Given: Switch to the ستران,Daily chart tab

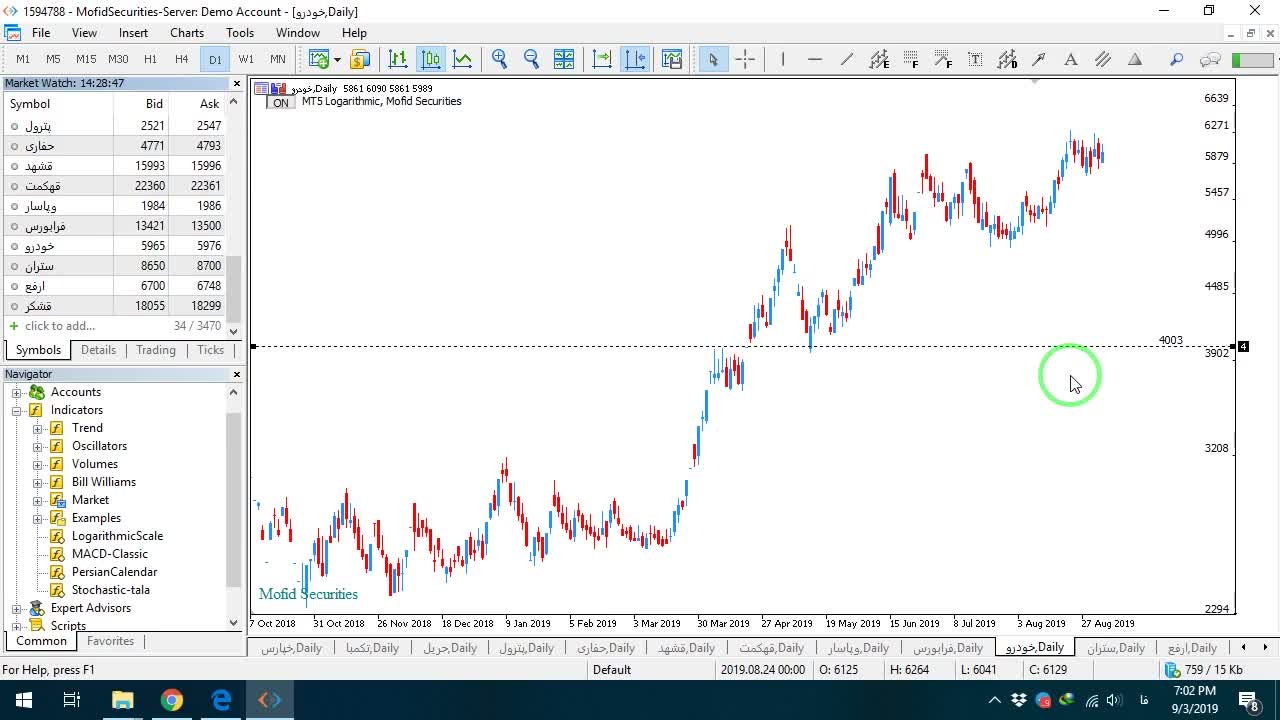Looking at the screenshot, I should [1116, 648].
